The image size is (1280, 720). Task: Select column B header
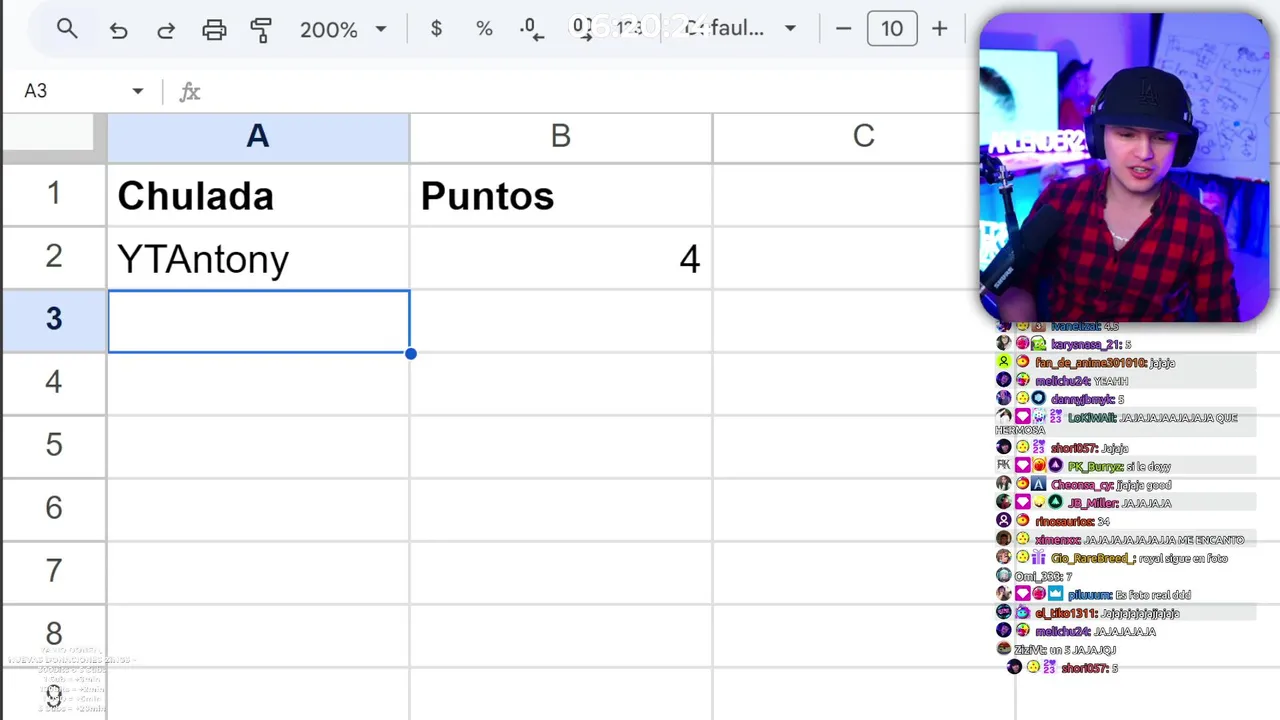tap(560, 137)
